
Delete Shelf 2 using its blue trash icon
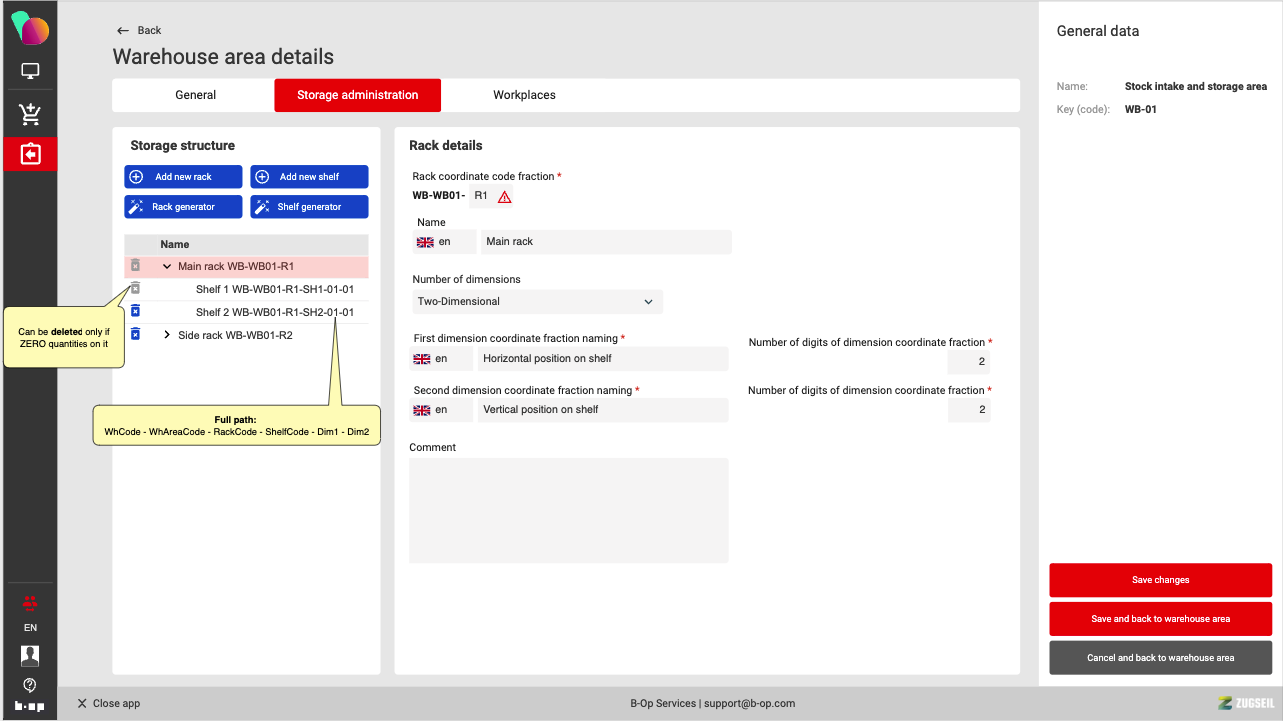pyautogui.click(x=135, y=311)
